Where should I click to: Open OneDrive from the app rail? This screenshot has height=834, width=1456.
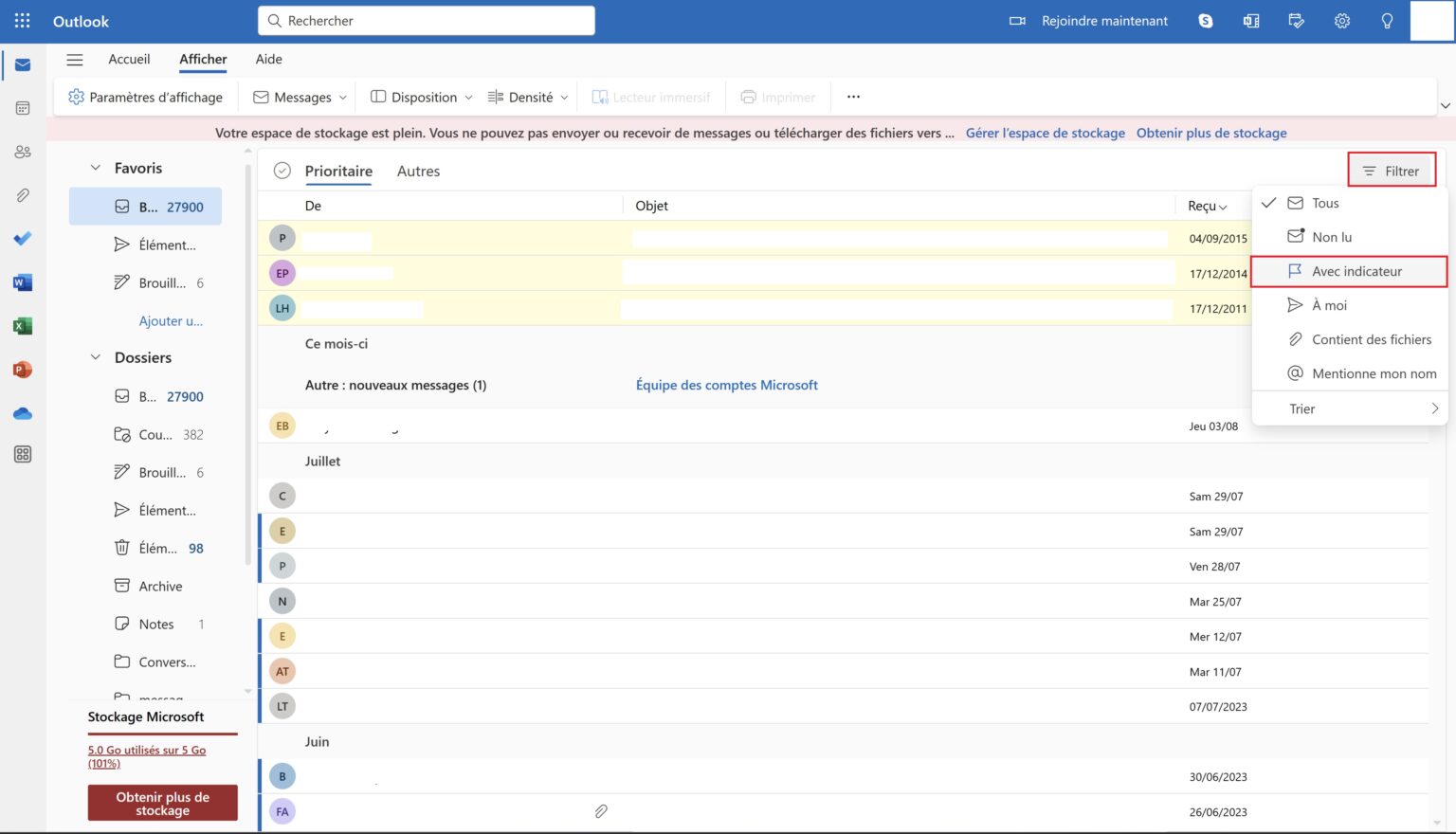[x=22, y=412]
